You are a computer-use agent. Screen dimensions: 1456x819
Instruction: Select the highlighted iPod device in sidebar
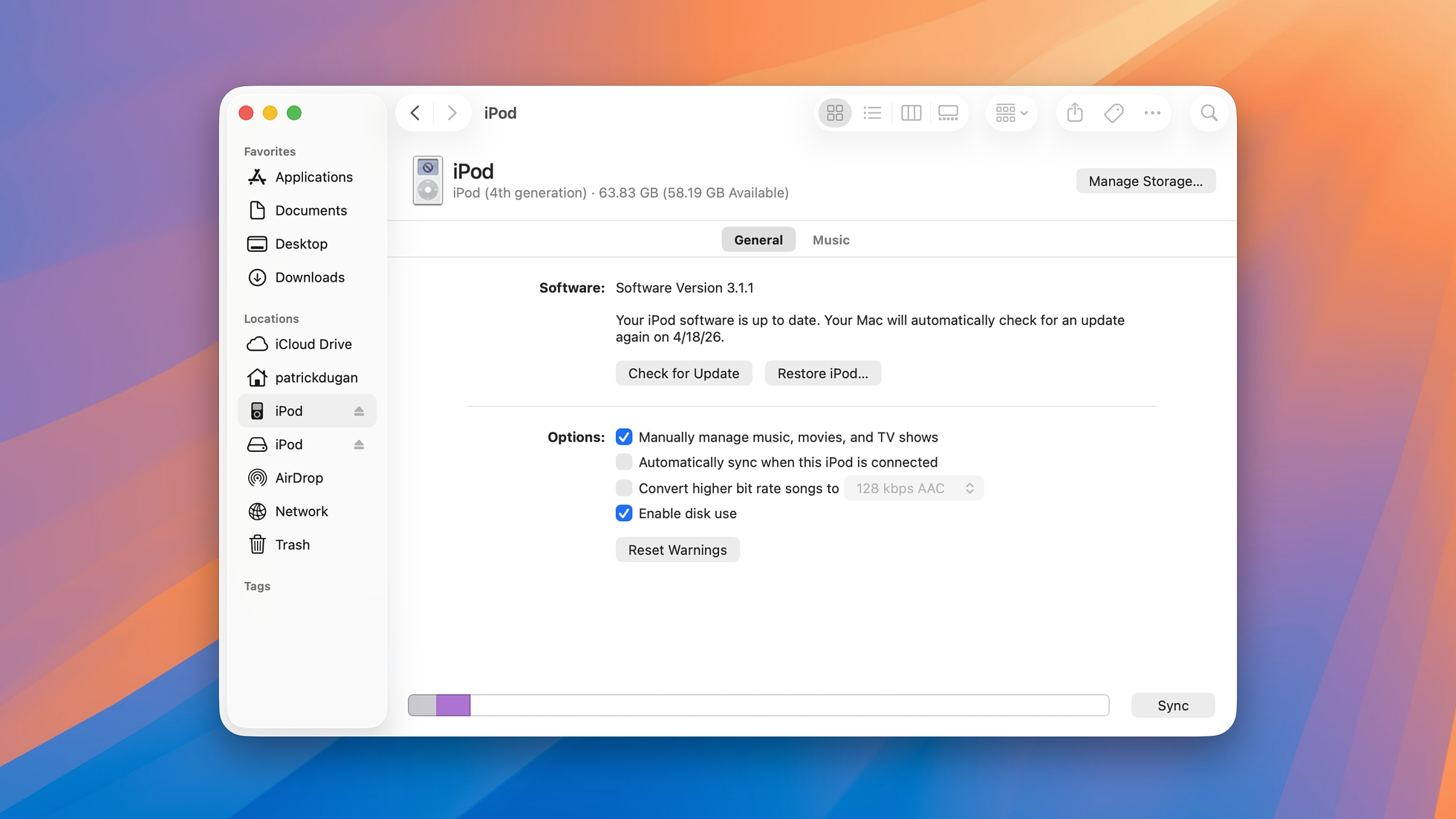pos(307,411)
